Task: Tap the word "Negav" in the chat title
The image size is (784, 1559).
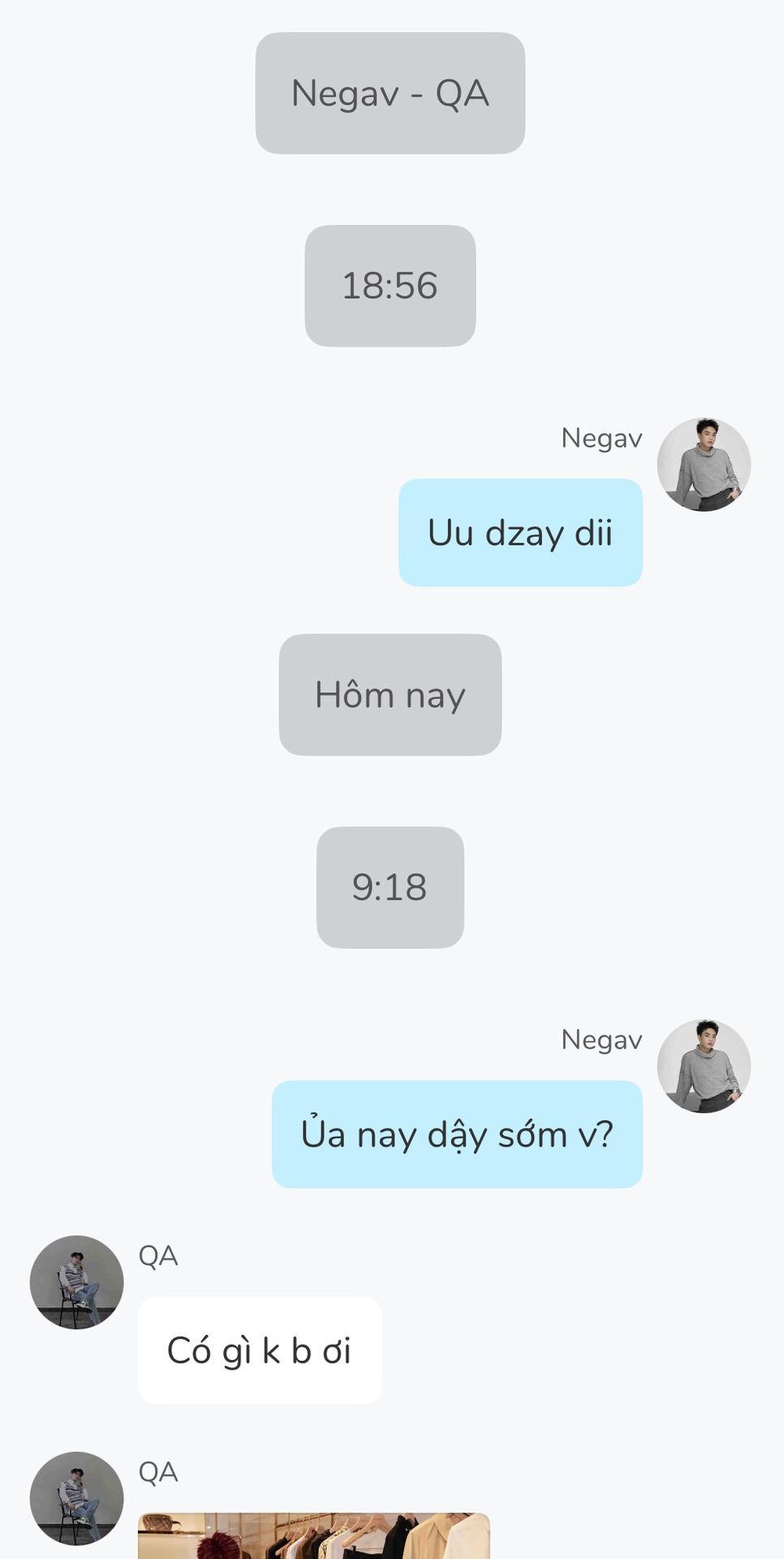Action: point(346,94)
